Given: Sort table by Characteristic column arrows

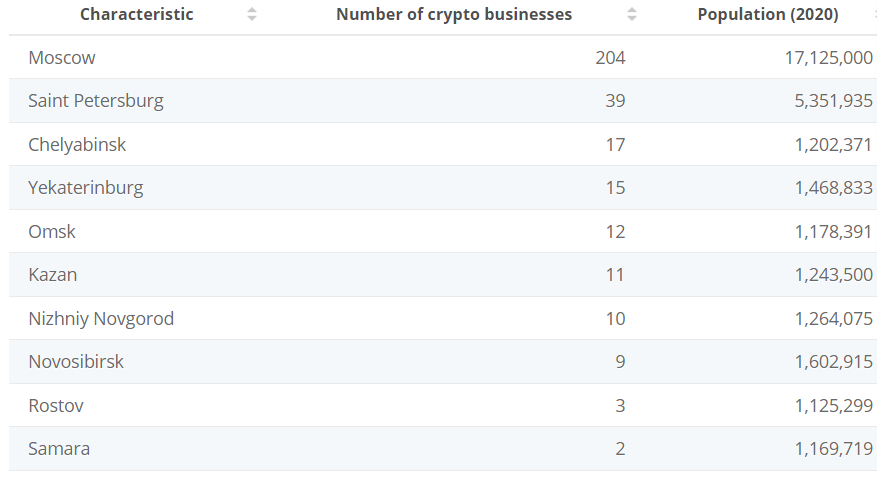Looking at the screenshot, I should pyautogui.click(x=252, y=14).
